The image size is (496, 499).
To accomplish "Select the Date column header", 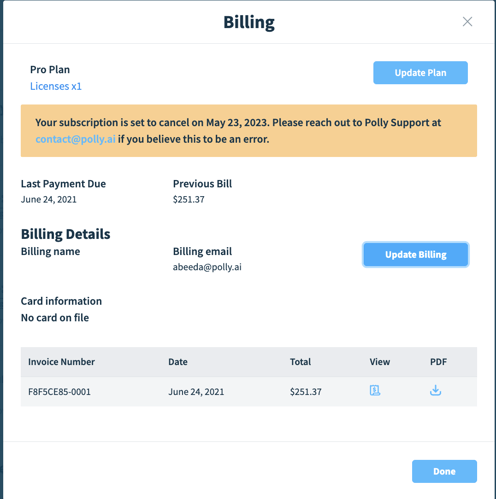I will point(178,362).
